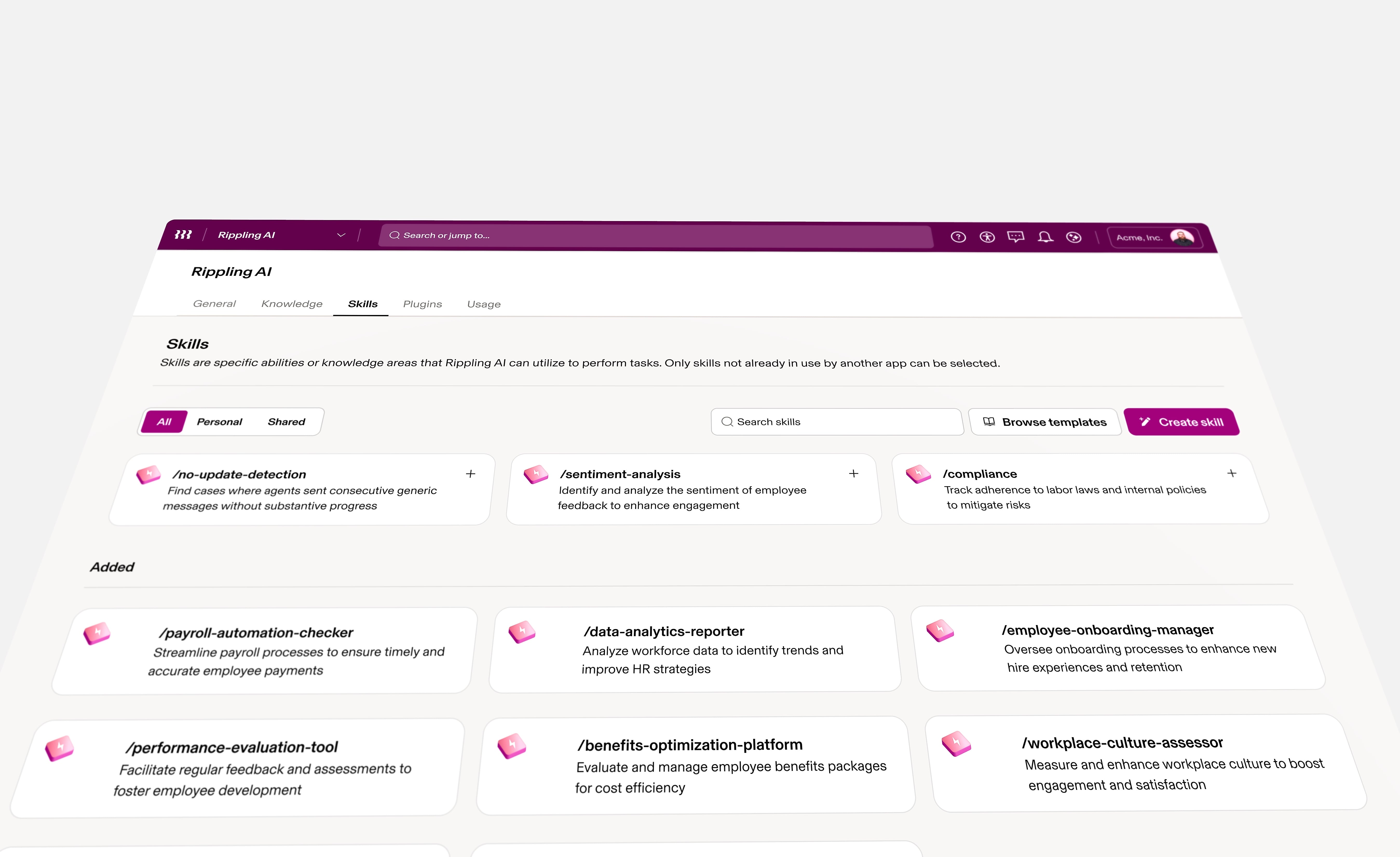The height and width of the screenshot is (857, 1400).
Task: Click the /no-update-detection skill title
Action: coord(239,474)
